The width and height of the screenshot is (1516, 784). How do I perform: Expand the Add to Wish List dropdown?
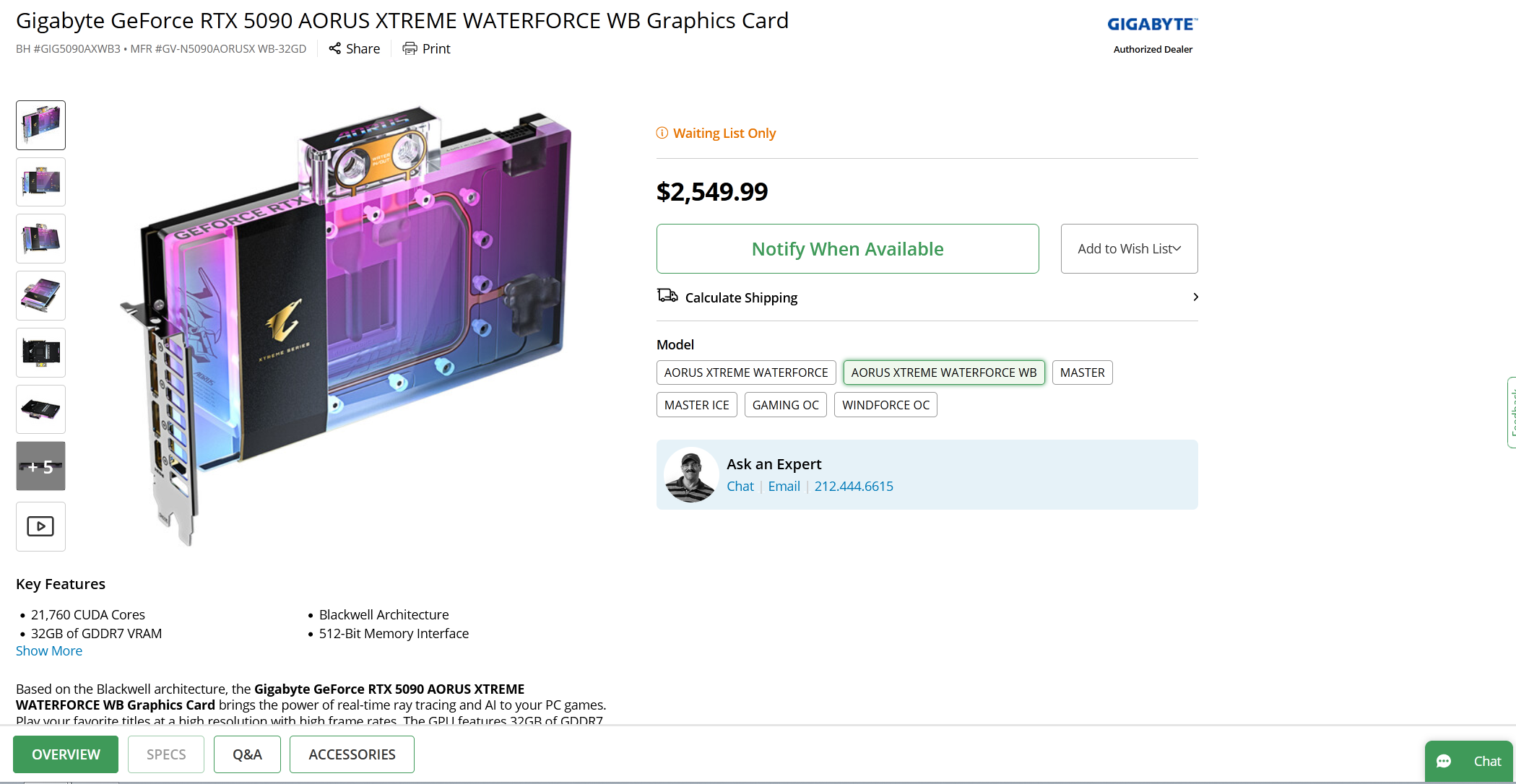1129,248
